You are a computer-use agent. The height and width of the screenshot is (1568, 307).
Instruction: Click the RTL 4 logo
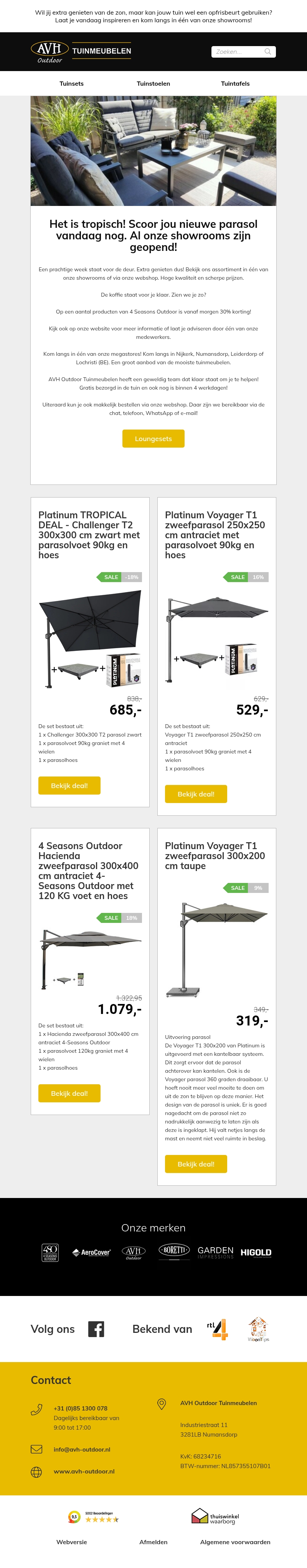click(217, 1329)
